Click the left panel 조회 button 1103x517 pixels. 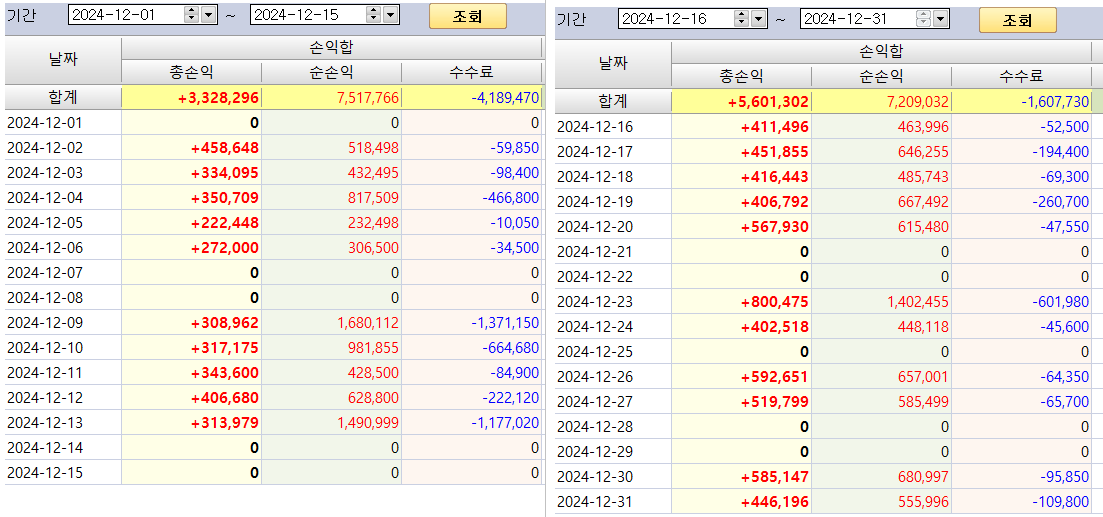[468, 15]
